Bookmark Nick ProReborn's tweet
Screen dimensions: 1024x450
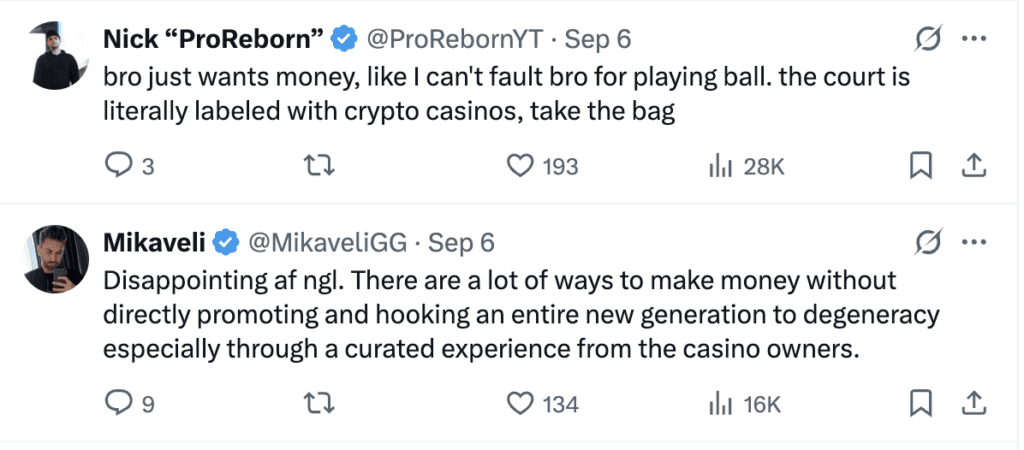click(x=920, y=166)
